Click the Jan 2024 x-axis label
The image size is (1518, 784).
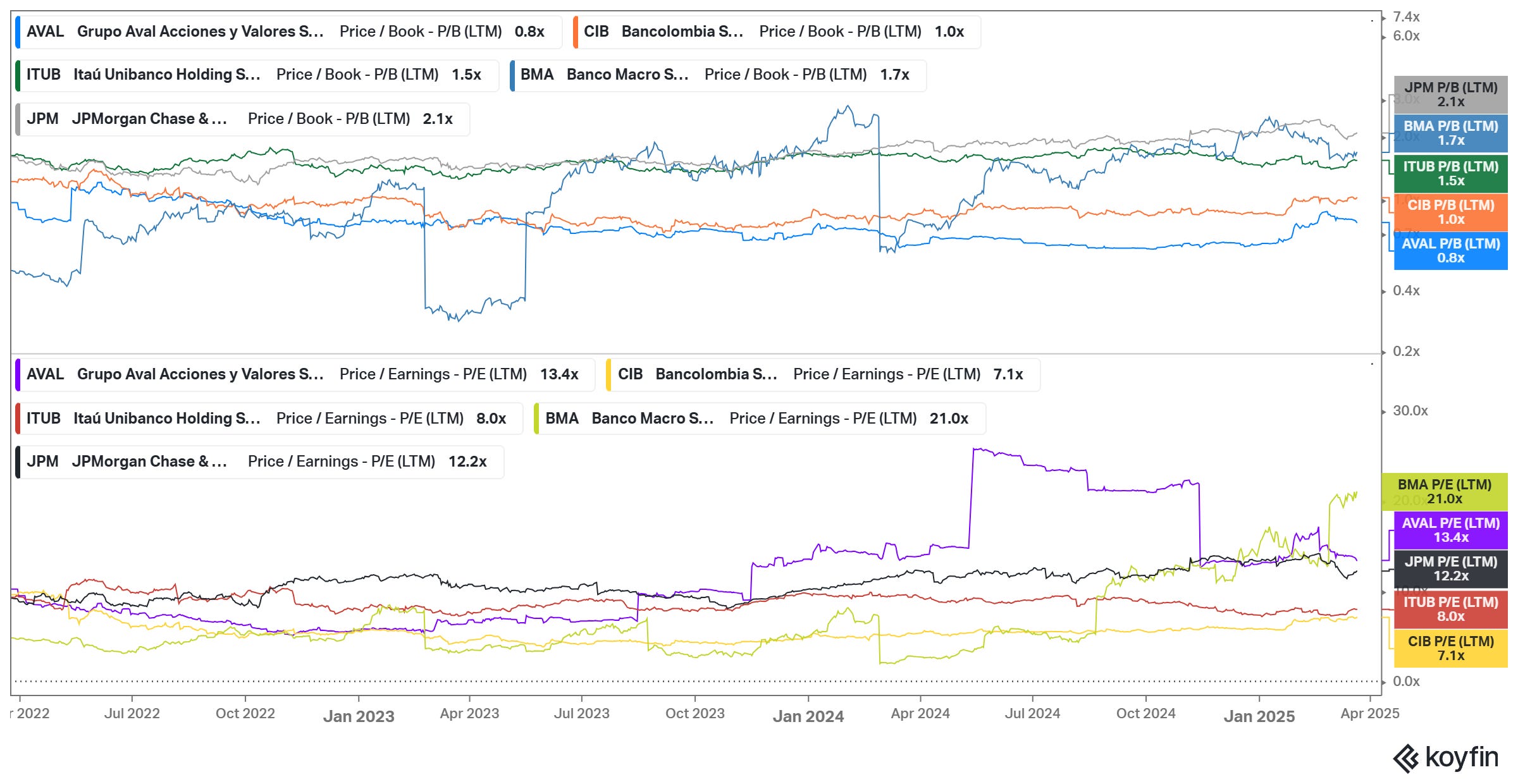click(x=808, y=716)
